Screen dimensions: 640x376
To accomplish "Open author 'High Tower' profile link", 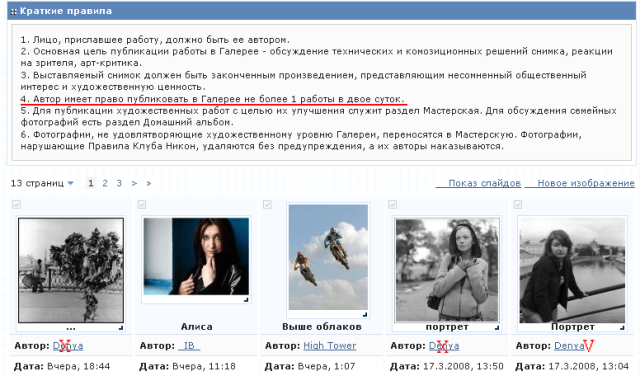I will pos(330,346).
